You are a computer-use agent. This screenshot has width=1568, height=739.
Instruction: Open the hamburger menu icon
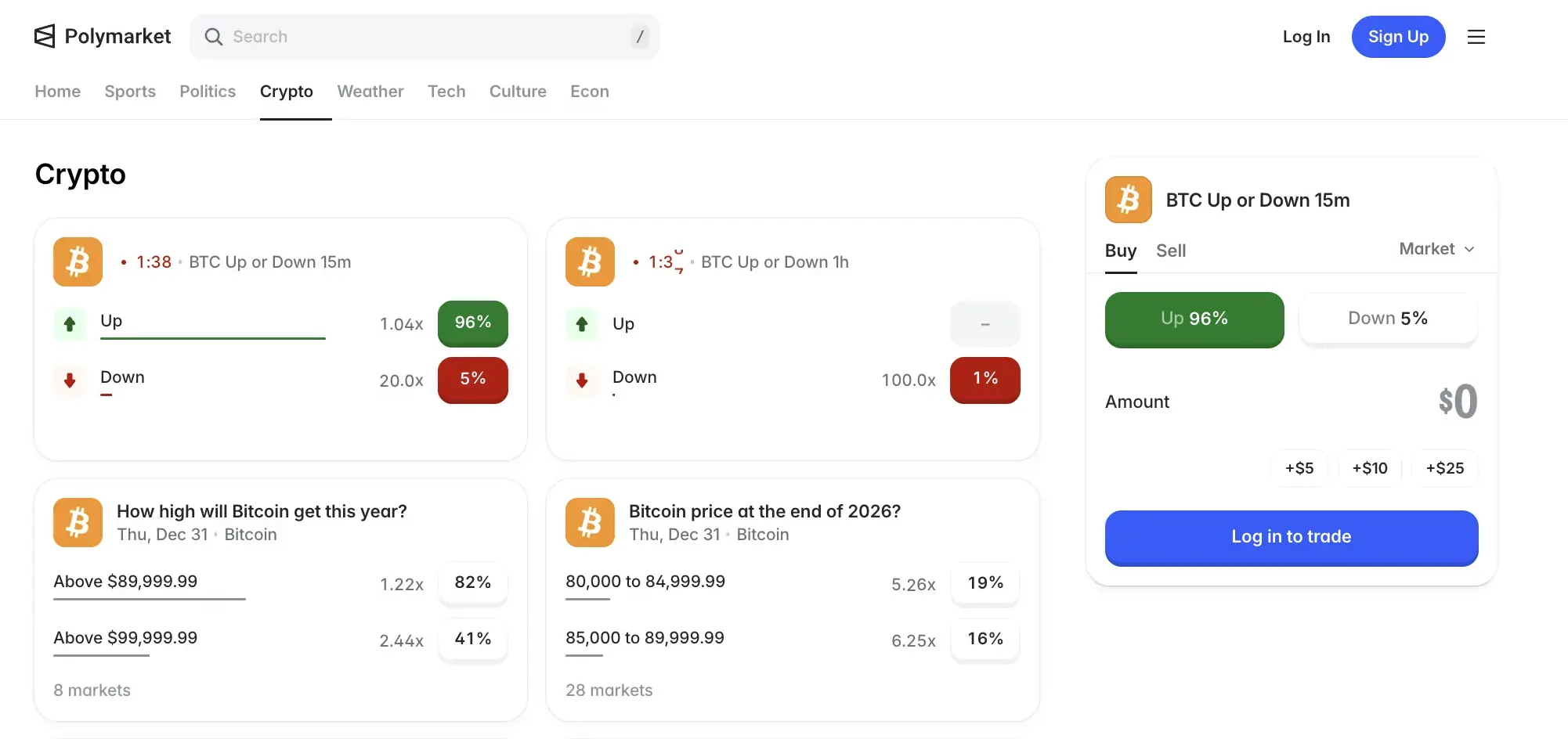pyautogui.click(x=1476, y=37)
